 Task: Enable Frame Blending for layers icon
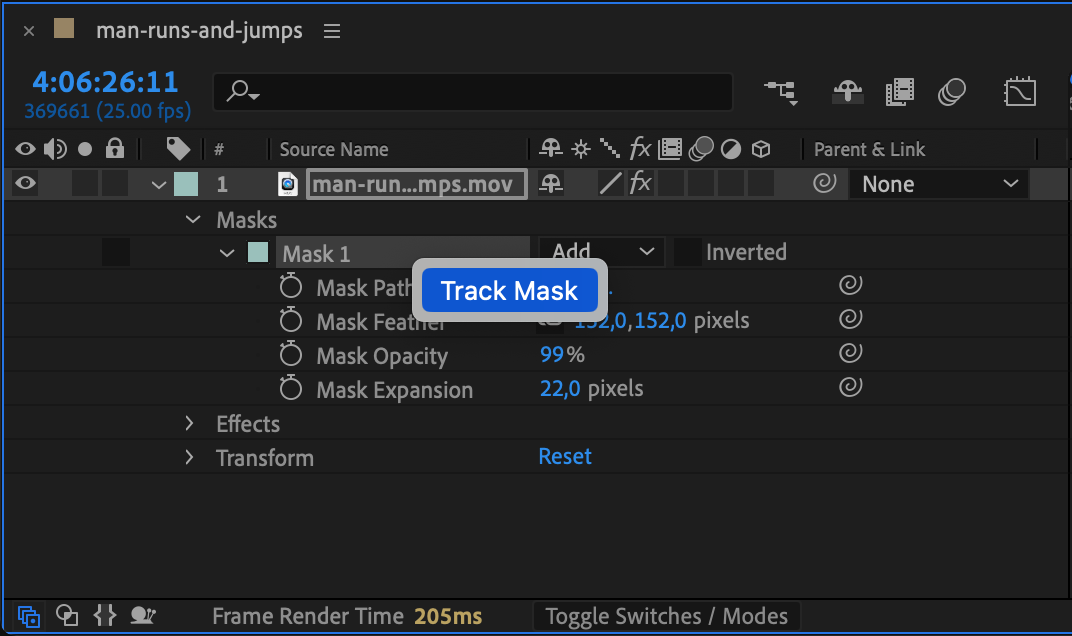point(900,93)
